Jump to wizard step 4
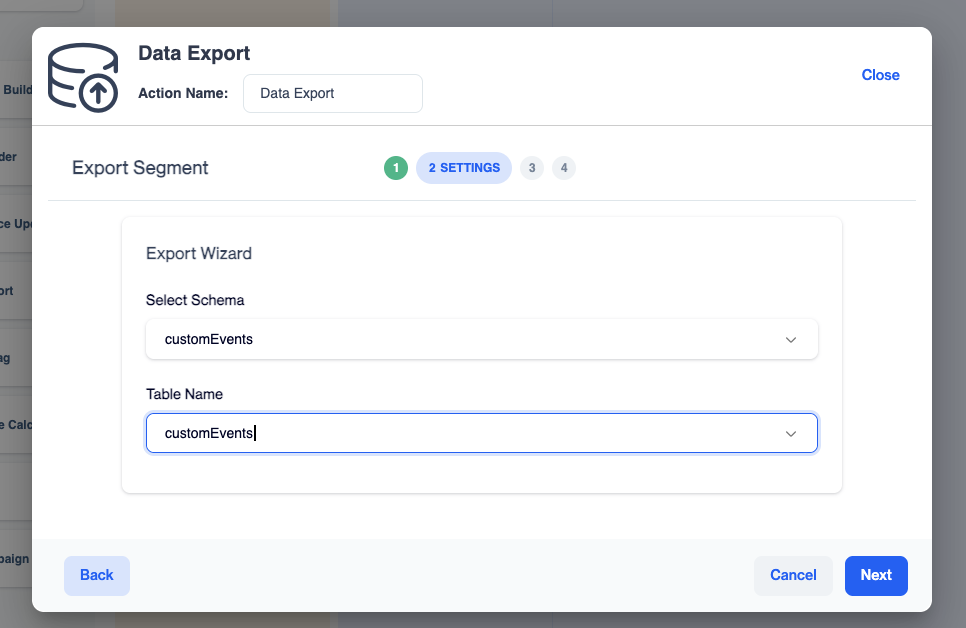 pyautogui.click(x=564, y=168)
